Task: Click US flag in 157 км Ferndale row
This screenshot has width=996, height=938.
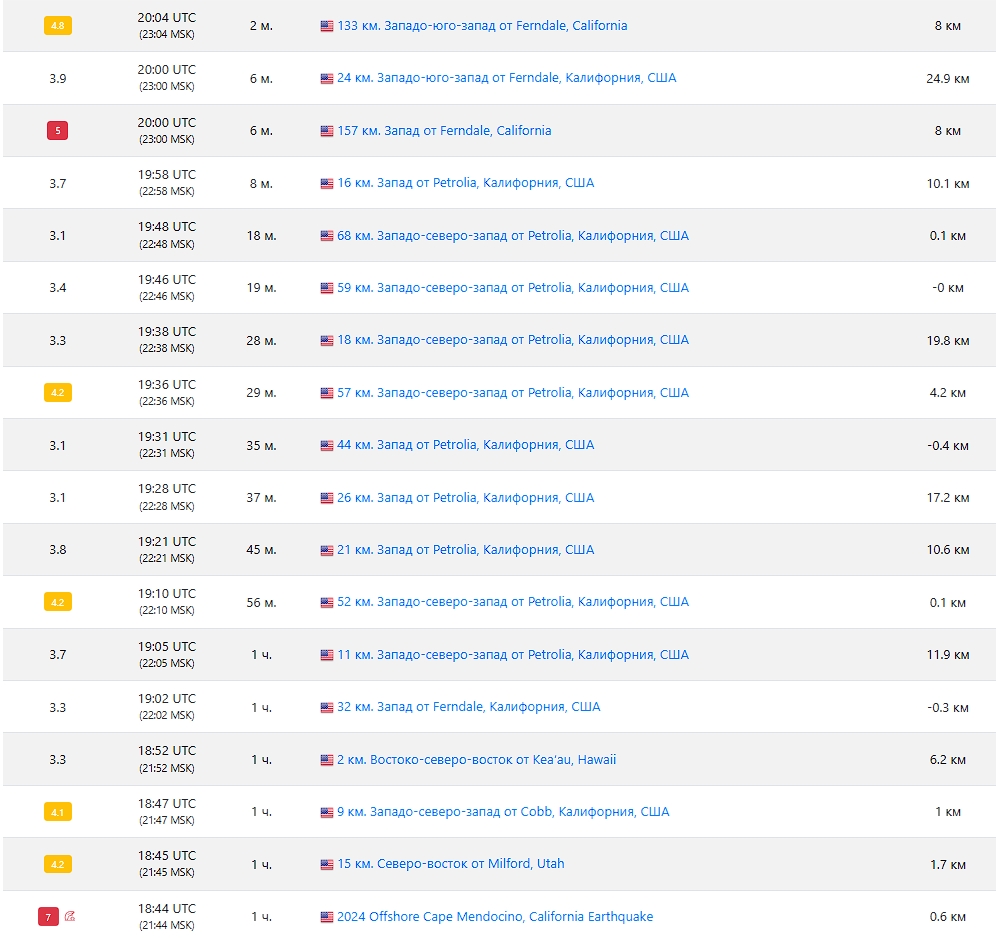Action: coord(326,131)
